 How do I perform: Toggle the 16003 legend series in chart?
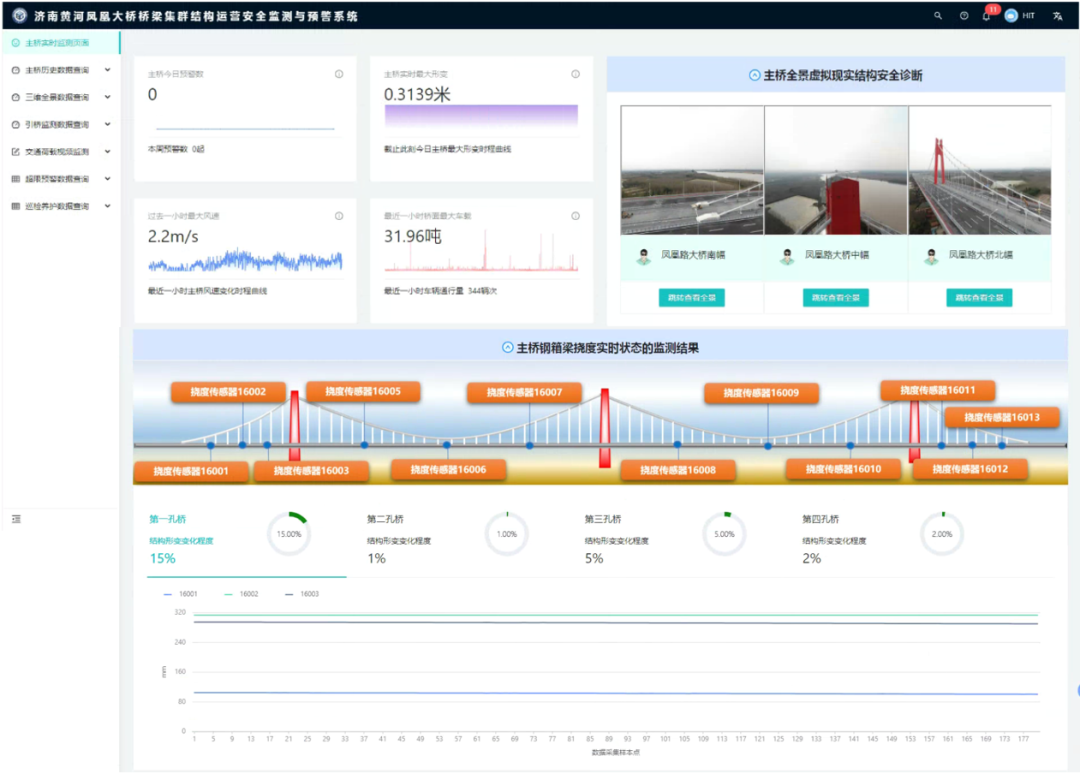[x=301, y=594]
